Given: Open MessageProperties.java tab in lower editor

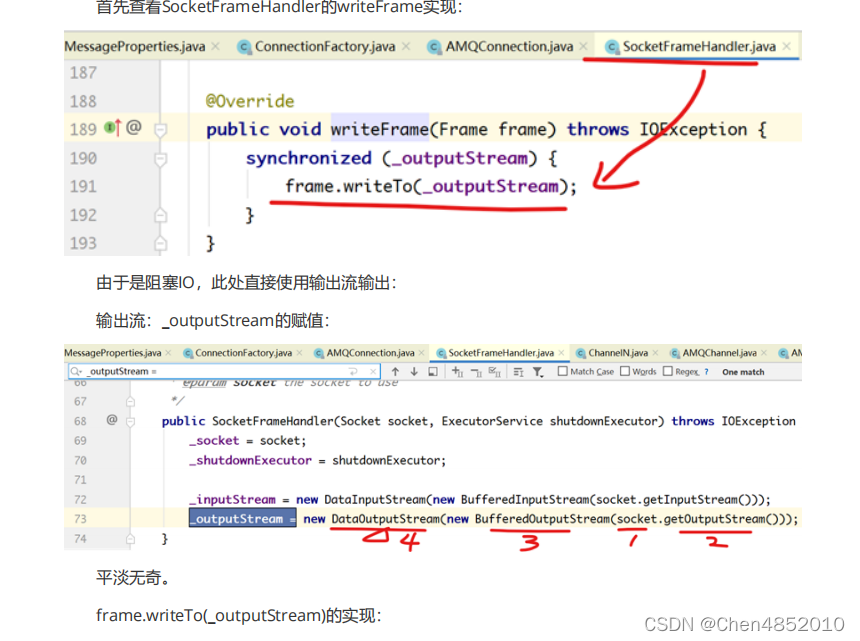Looking at the screenshot, I should (x=112, y=353).
